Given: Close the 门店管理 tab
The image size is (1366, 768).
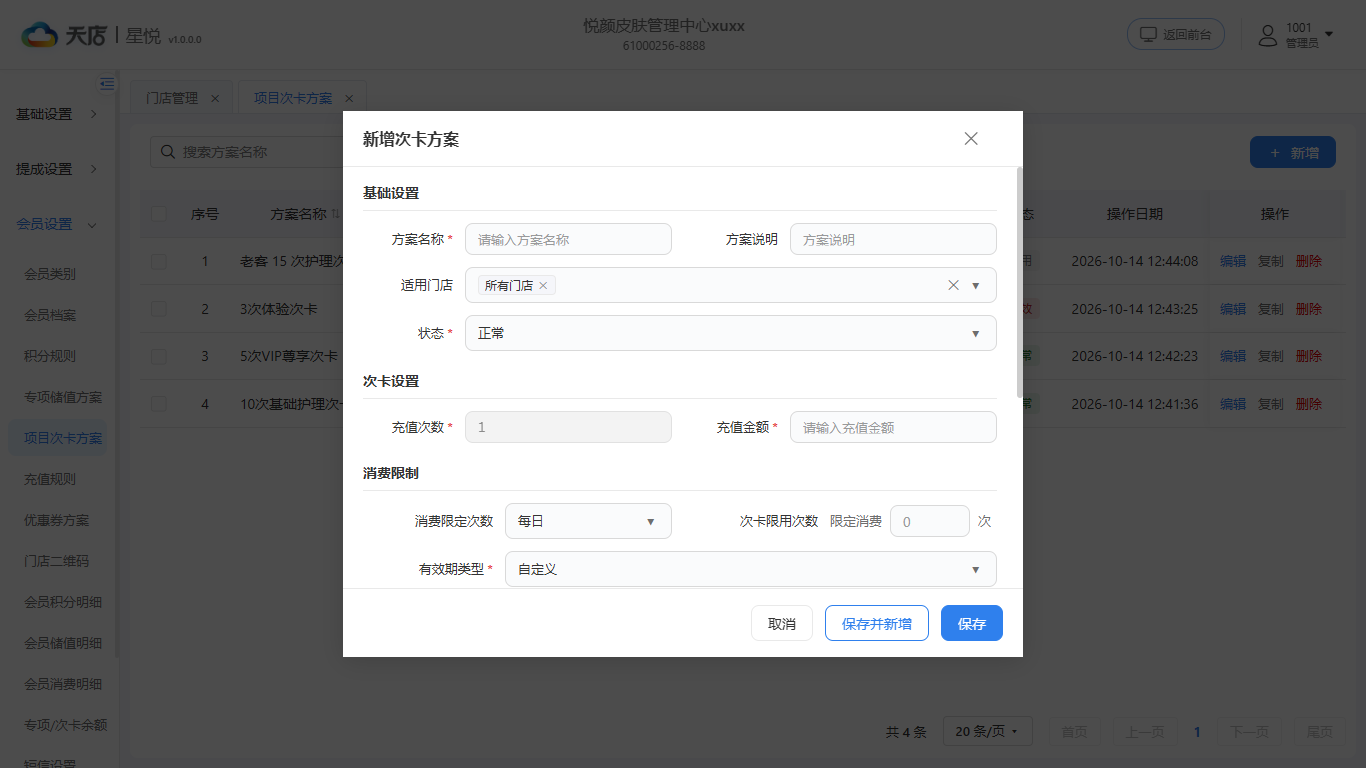Looking at the screenshot, I should click(215, 98).
